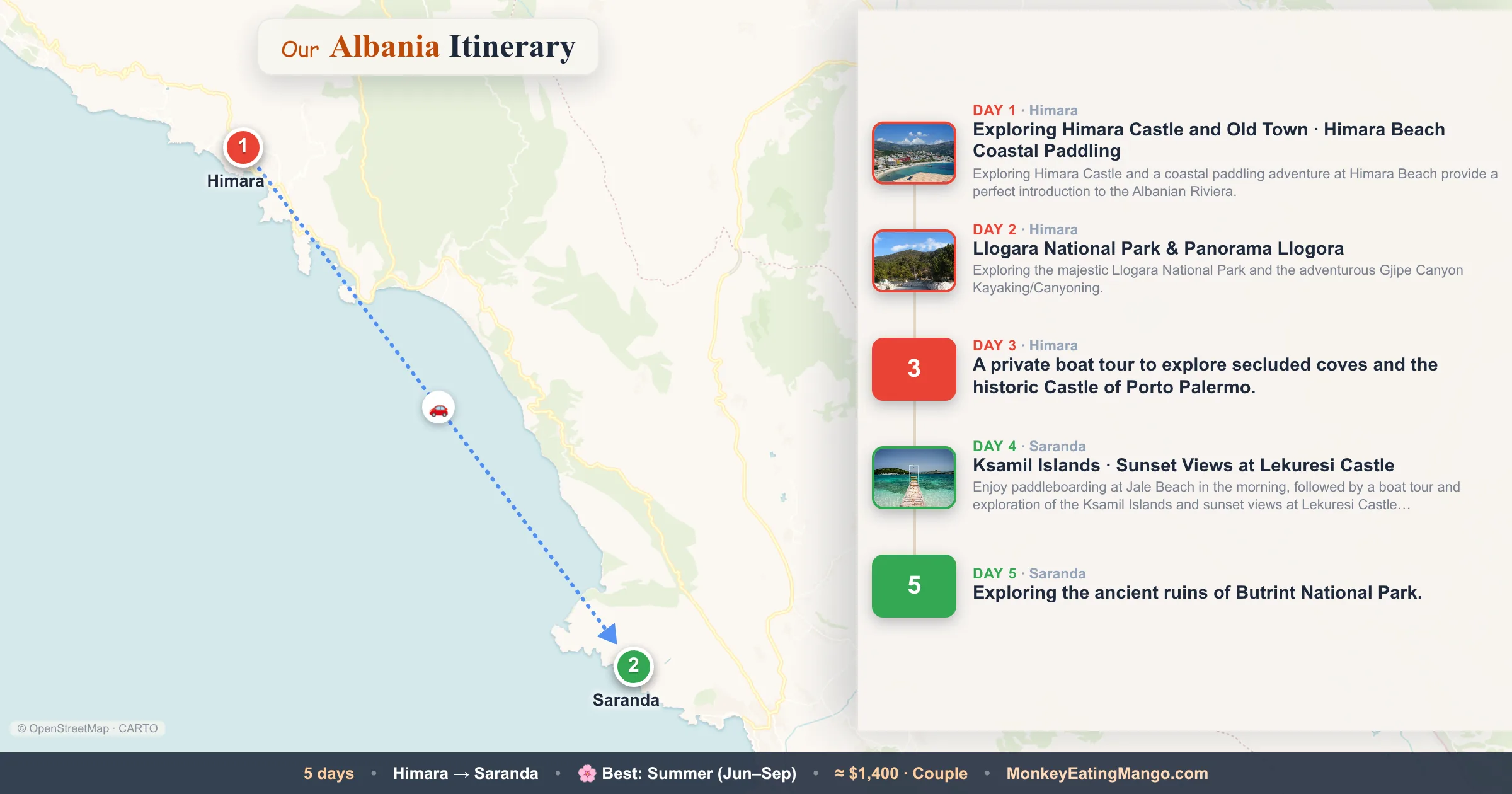This screenshot has height=794, width=1512.
Task: Click the Himara label on the map
Action: click(x=236, y=181)
